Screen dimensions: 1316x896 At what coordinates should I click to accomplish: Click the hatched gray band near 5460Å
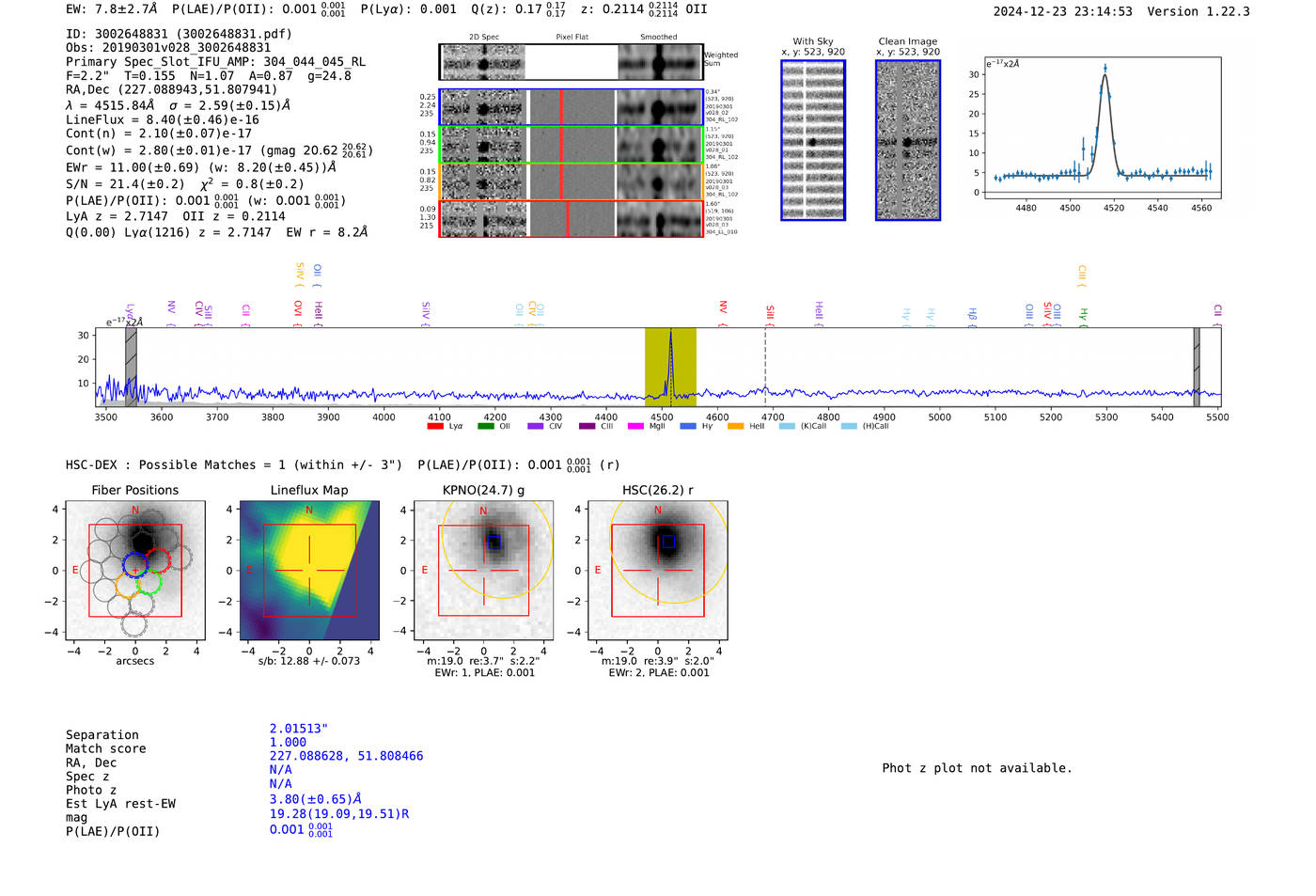[x=1197, y=367]
